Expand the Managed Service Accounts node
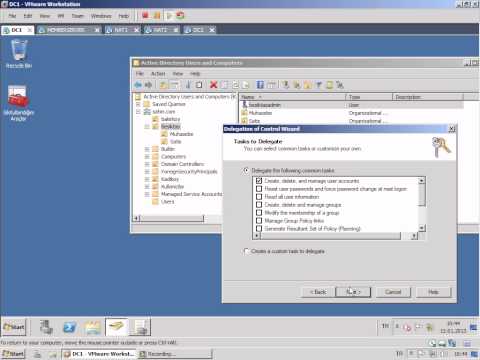The width and height of the screenshot is (480, 360). (147, 194)
